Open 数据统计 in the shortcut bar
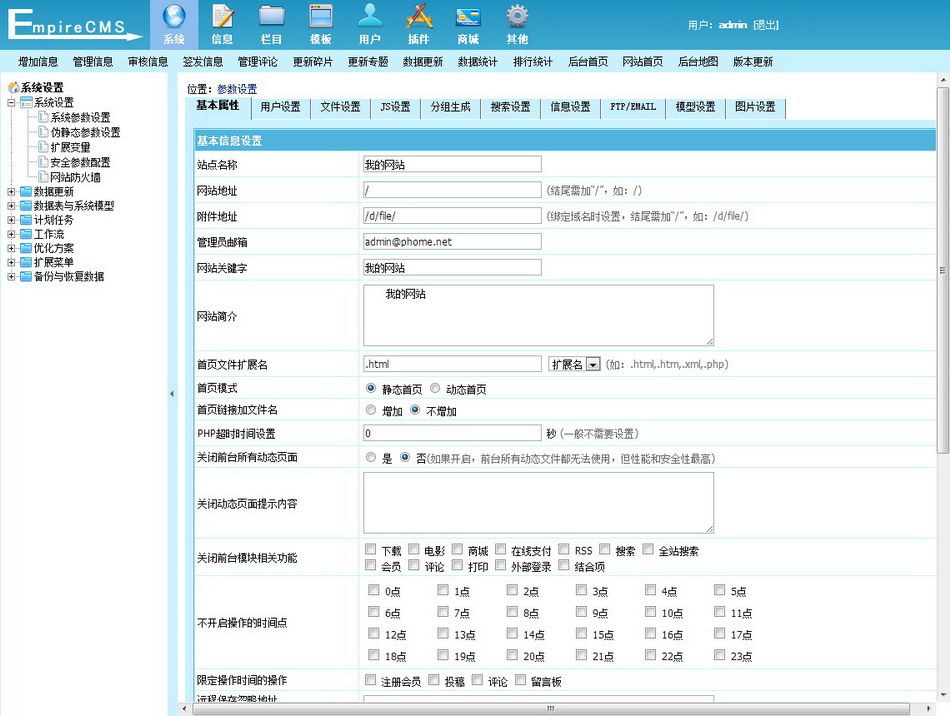The image size is (950, 716). point(477,62)
